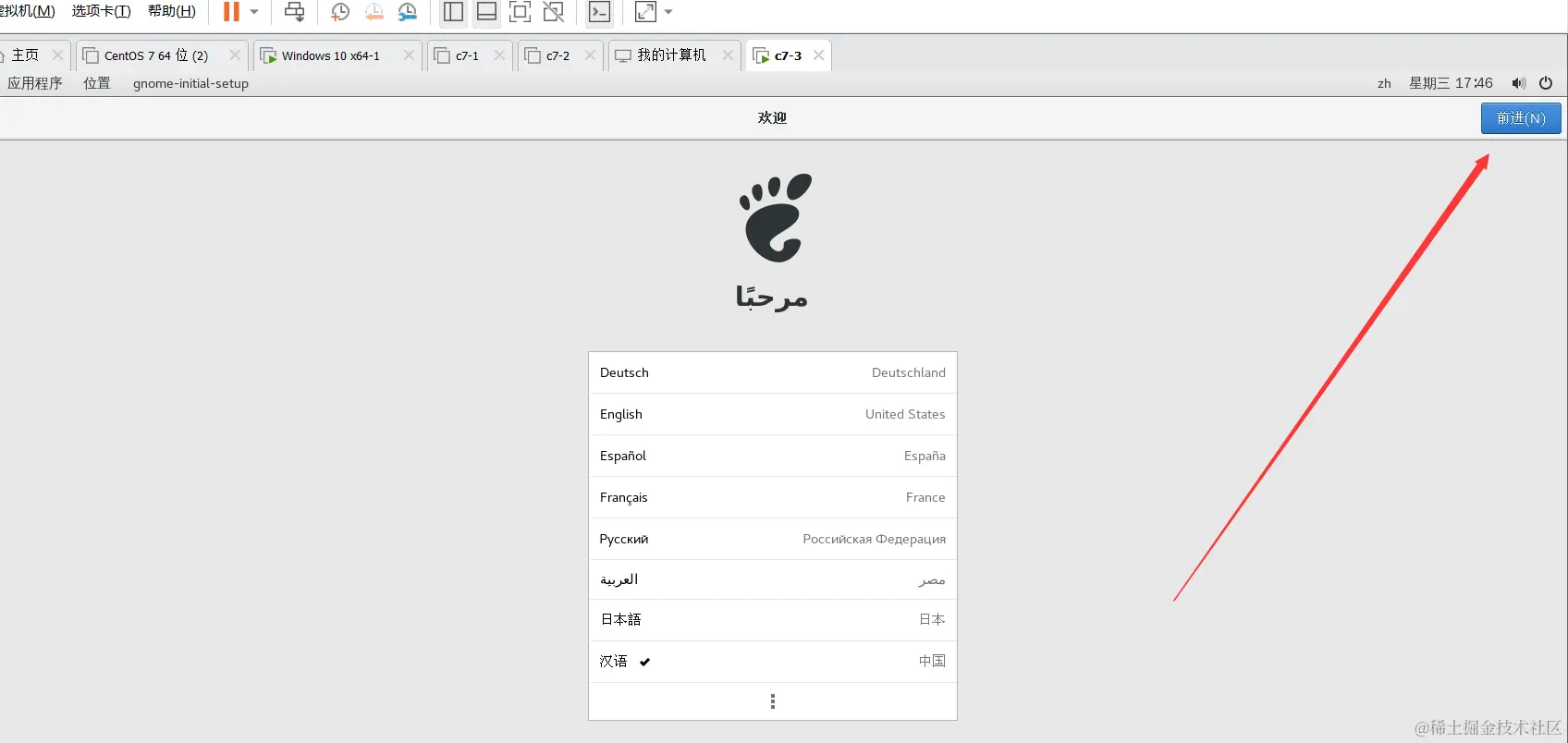Expand the dropdown arrow beside the stretch icon
The height and width of the screenshot is (743, 1568).
click(668, 12)
